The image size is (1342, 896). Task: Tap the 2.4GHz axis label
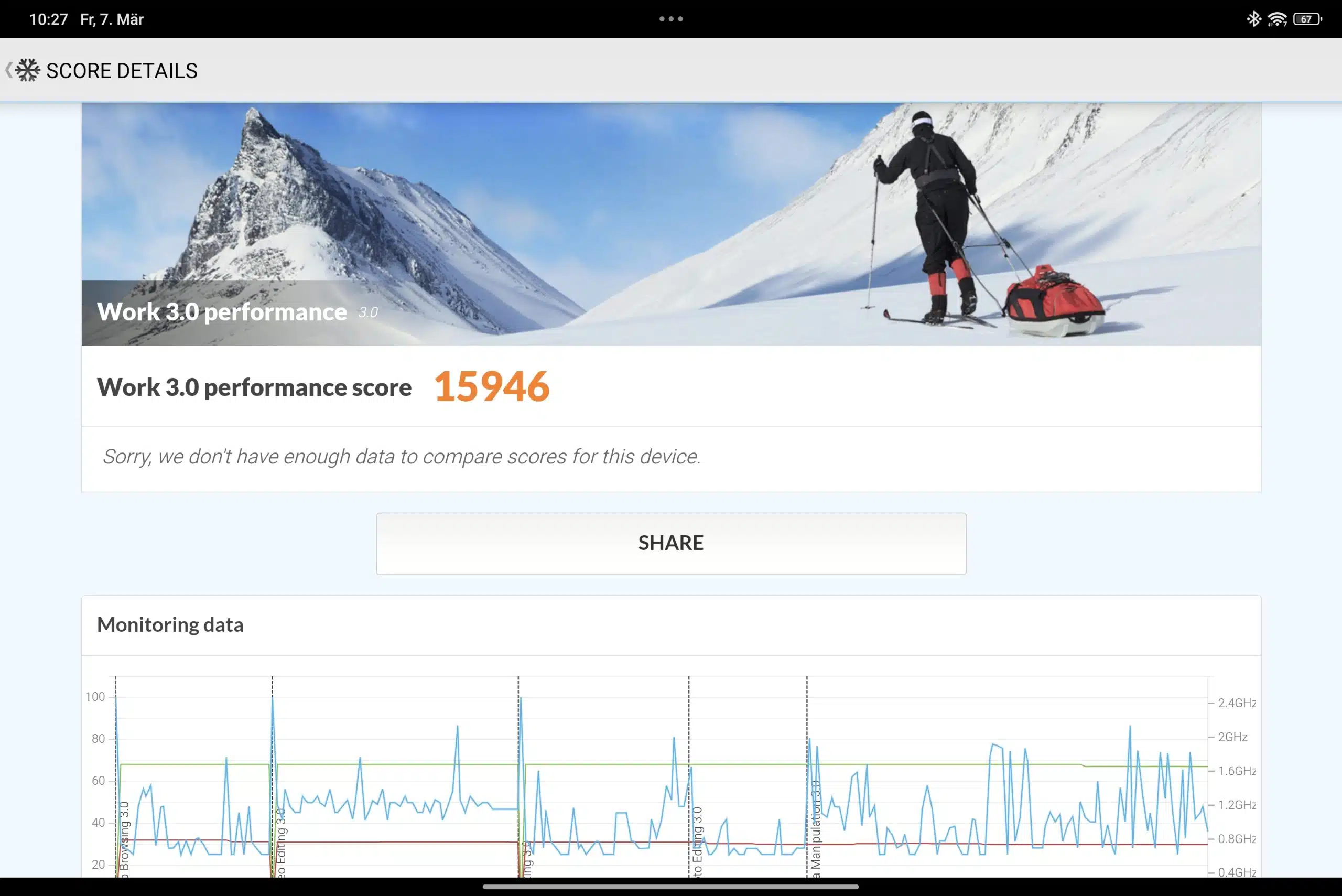(1237, 703)
